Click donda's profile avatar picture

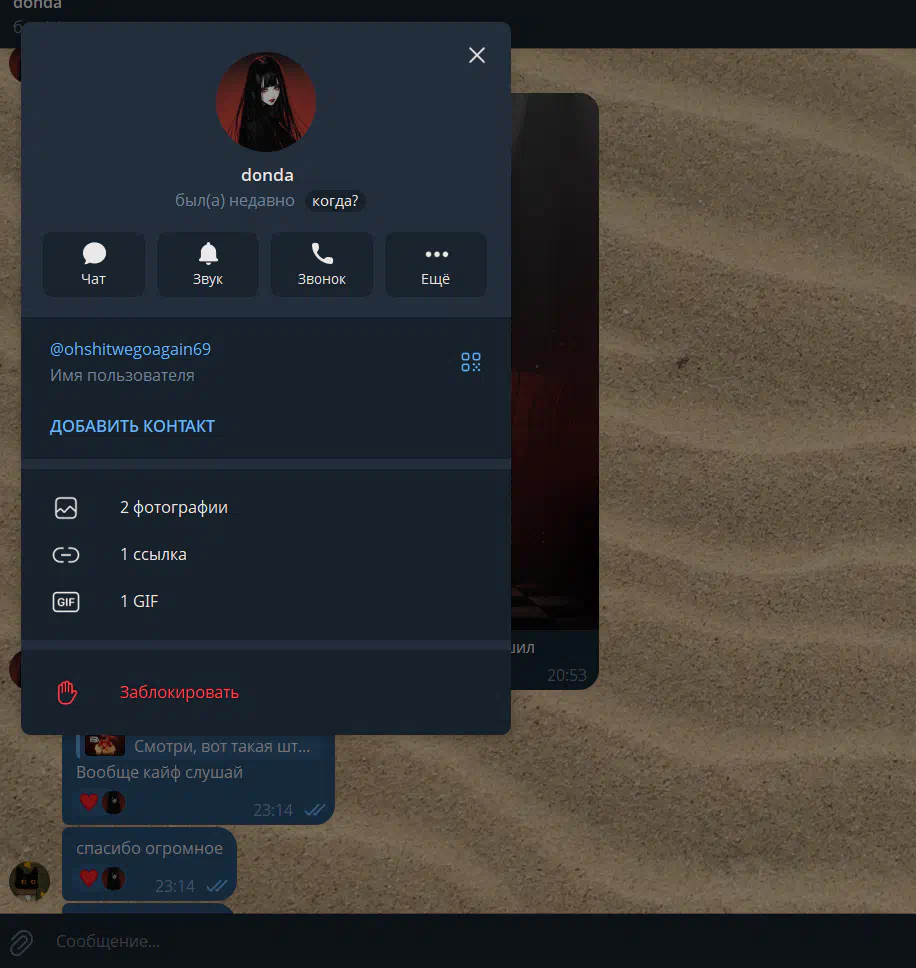[x=266, y=102]
